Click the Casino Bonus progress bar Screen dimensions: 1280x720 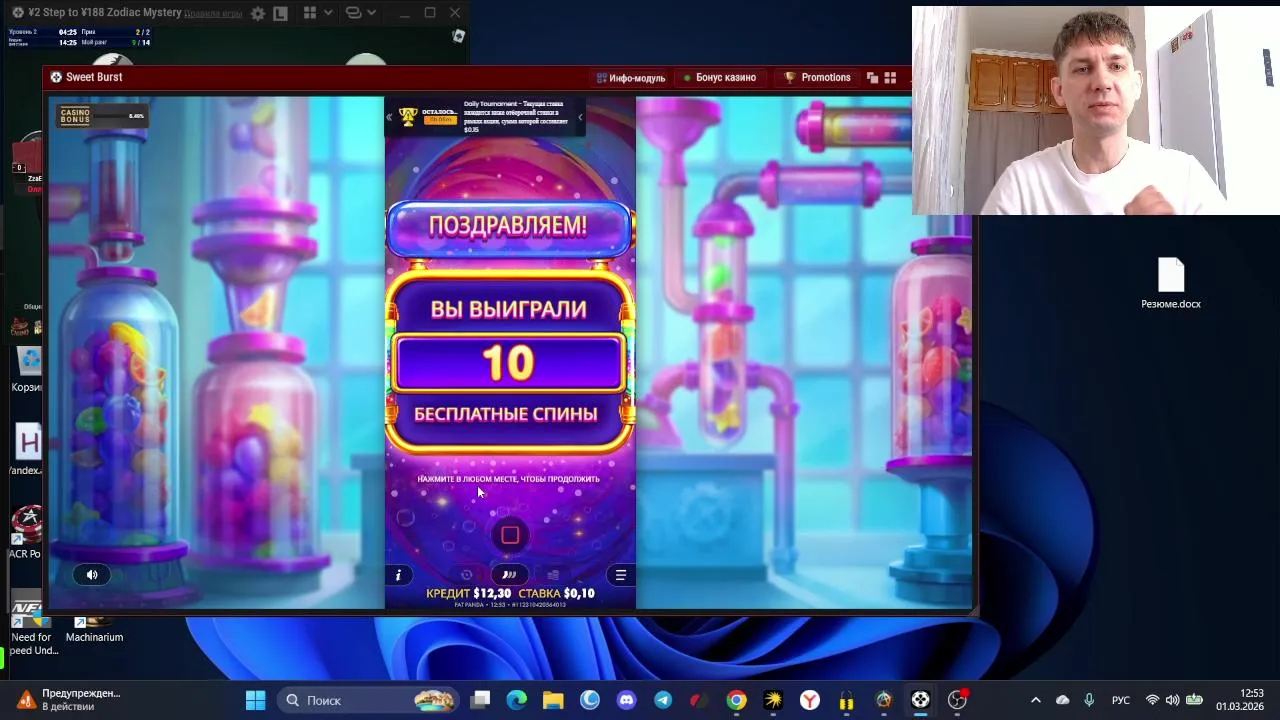click(102, 116)
